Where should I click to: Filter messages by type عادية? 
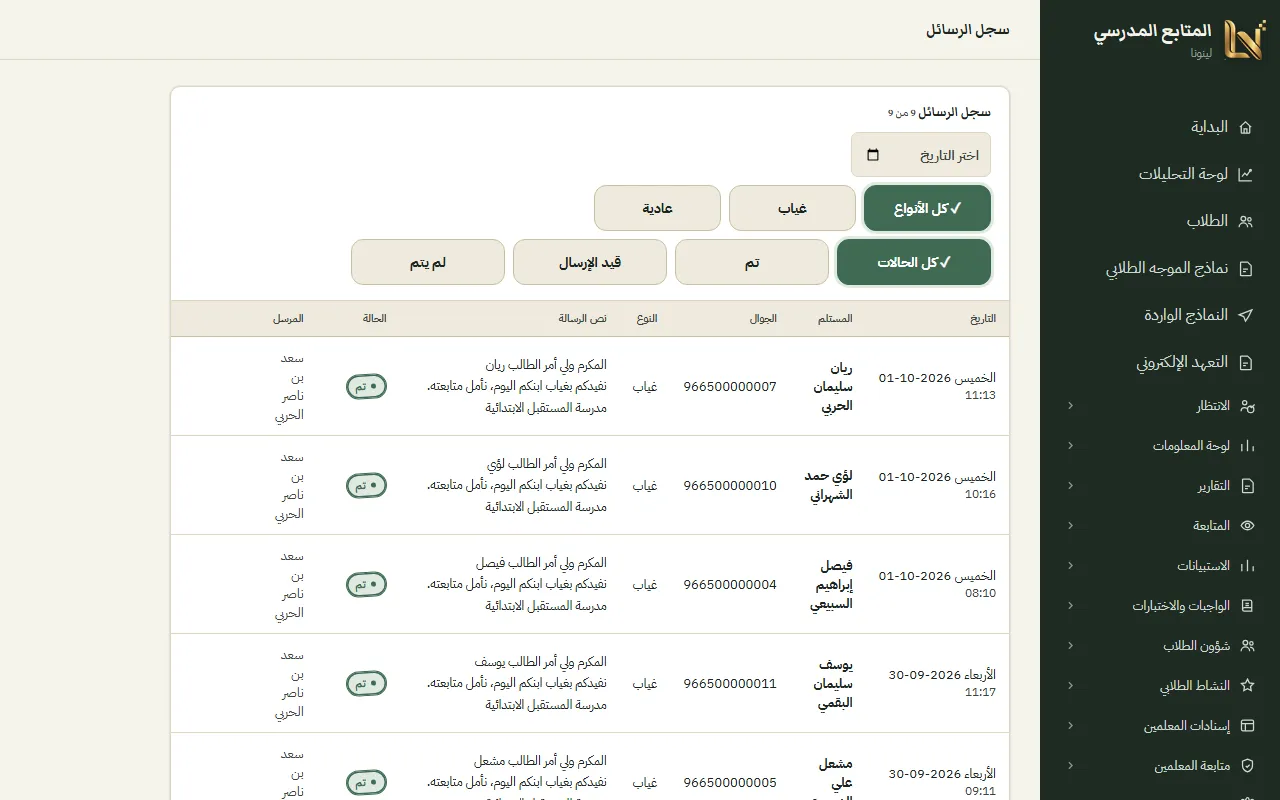pyautogui.click(x=657, y=208)
